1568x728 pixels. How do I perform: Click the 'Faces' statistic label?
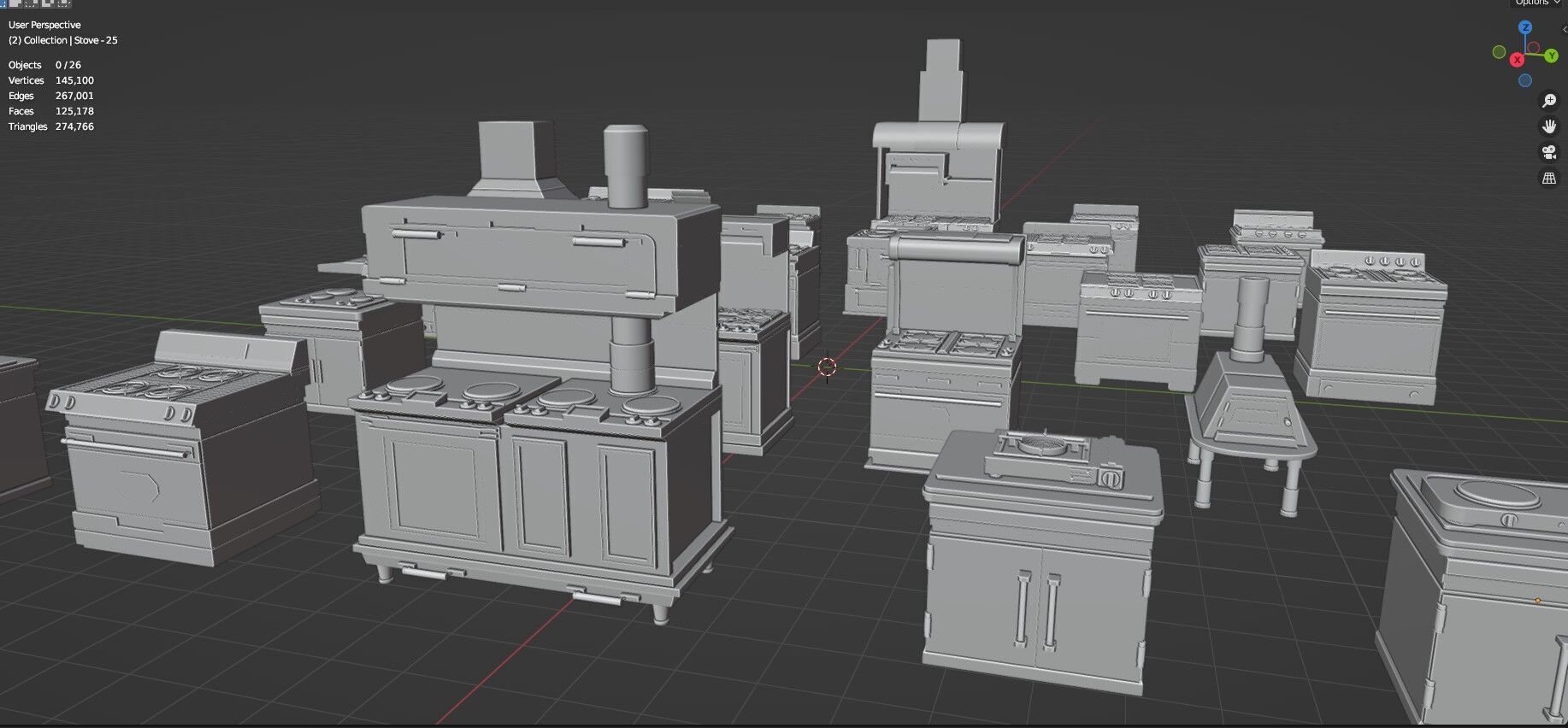pyautogui.click(x=21, y=111)
